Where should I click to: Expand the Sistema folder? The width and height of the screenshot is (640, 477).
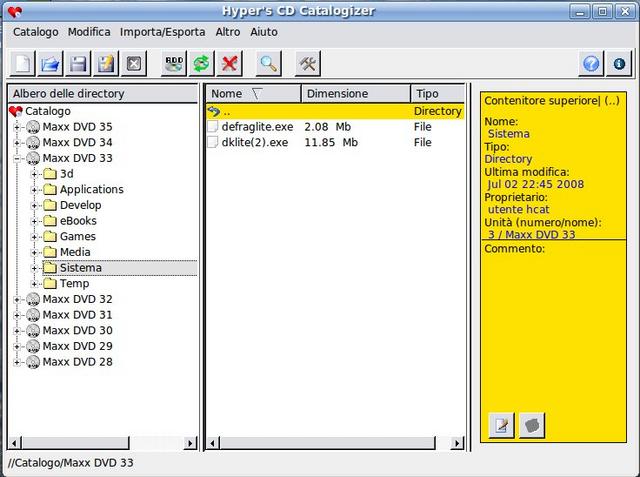[34, 268]
